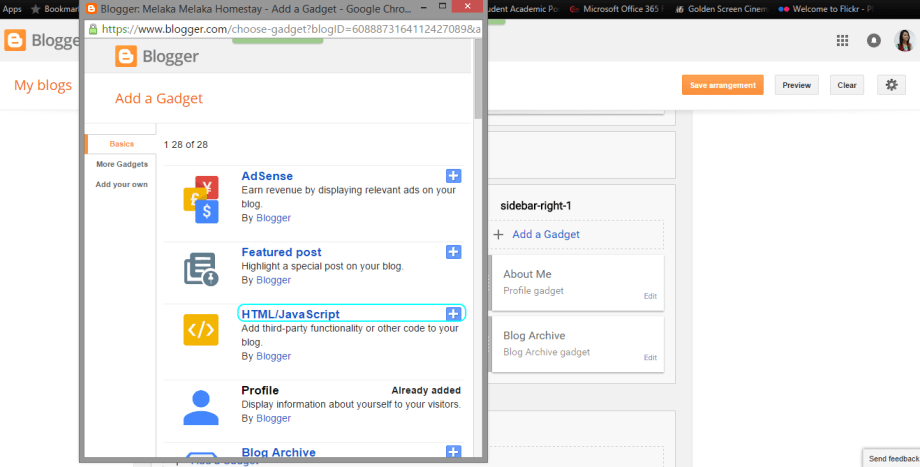Click the About Me gadget card title
Viewport: 920px width, 467px height.
click(527, 274)
